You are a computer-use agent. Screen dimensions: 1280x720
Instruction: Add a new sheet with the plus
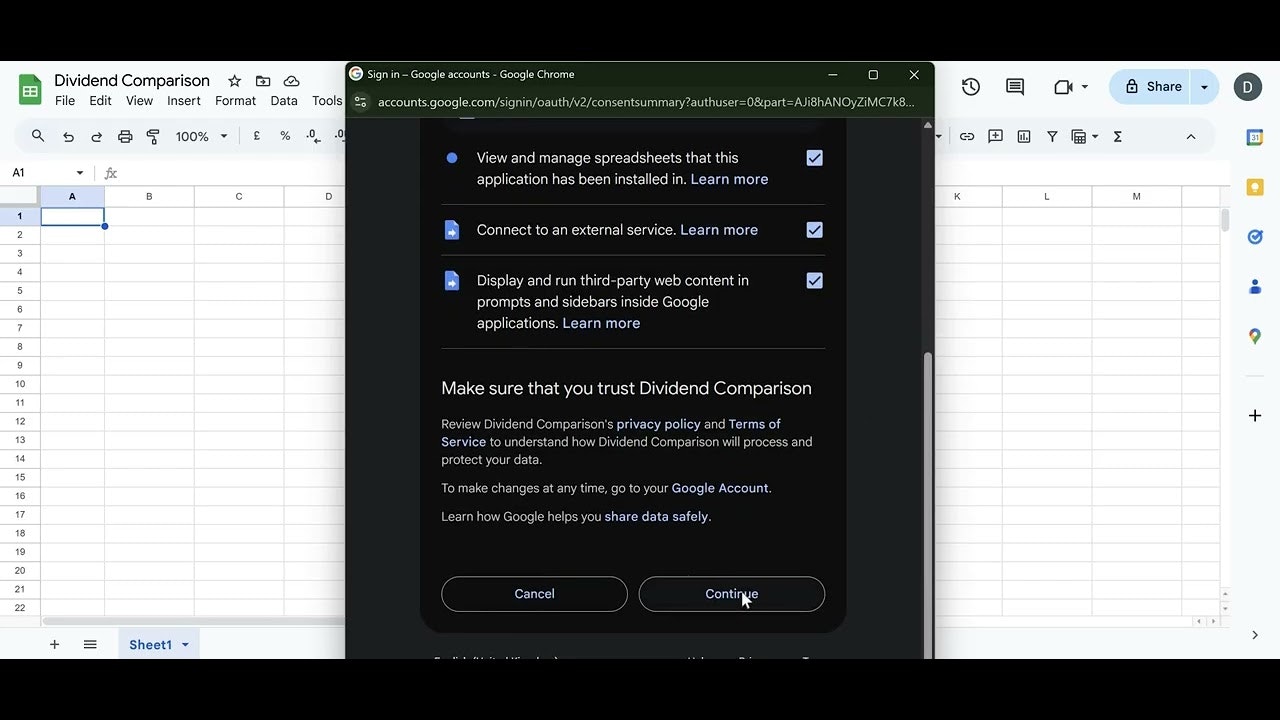click(55, 645)
